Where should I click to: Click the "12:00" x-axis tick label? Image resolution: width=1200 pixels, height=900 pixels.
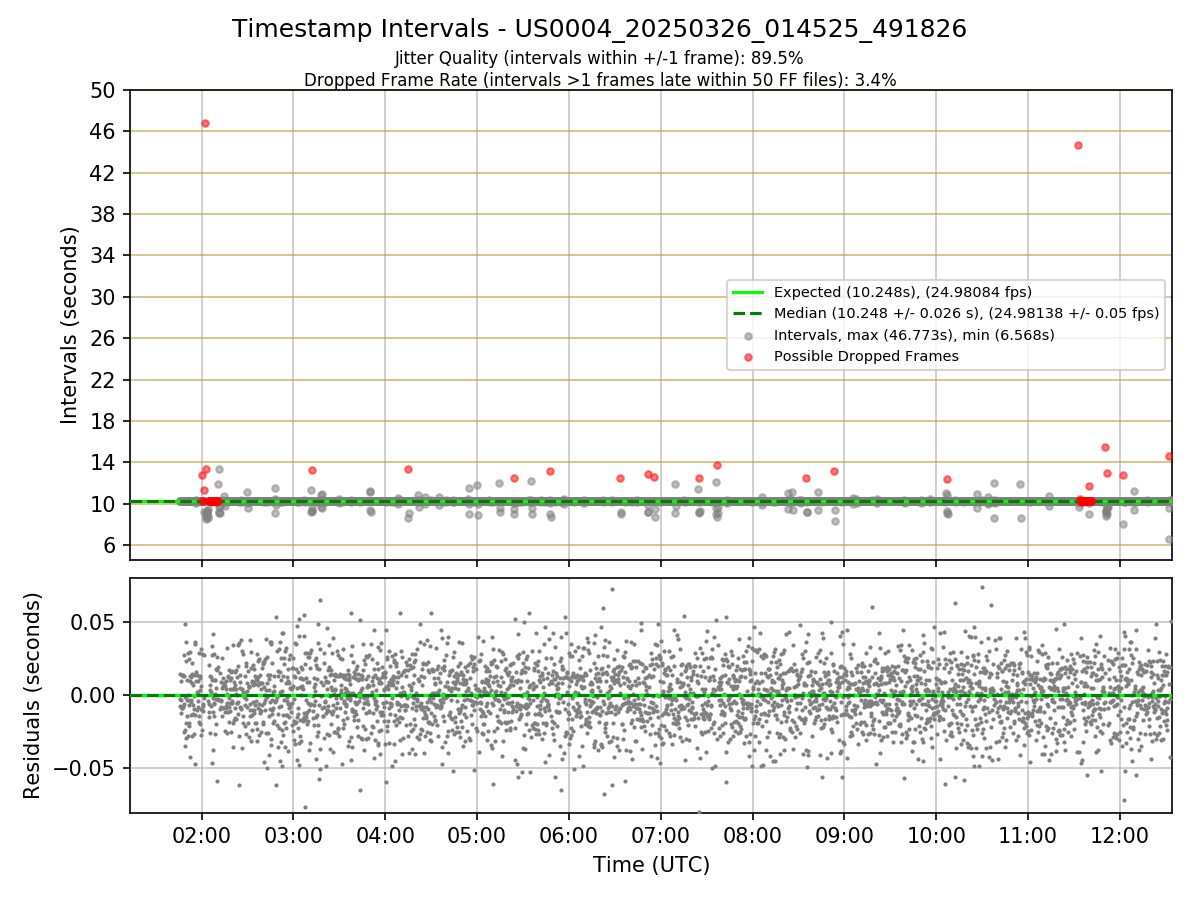point(1119,834)
